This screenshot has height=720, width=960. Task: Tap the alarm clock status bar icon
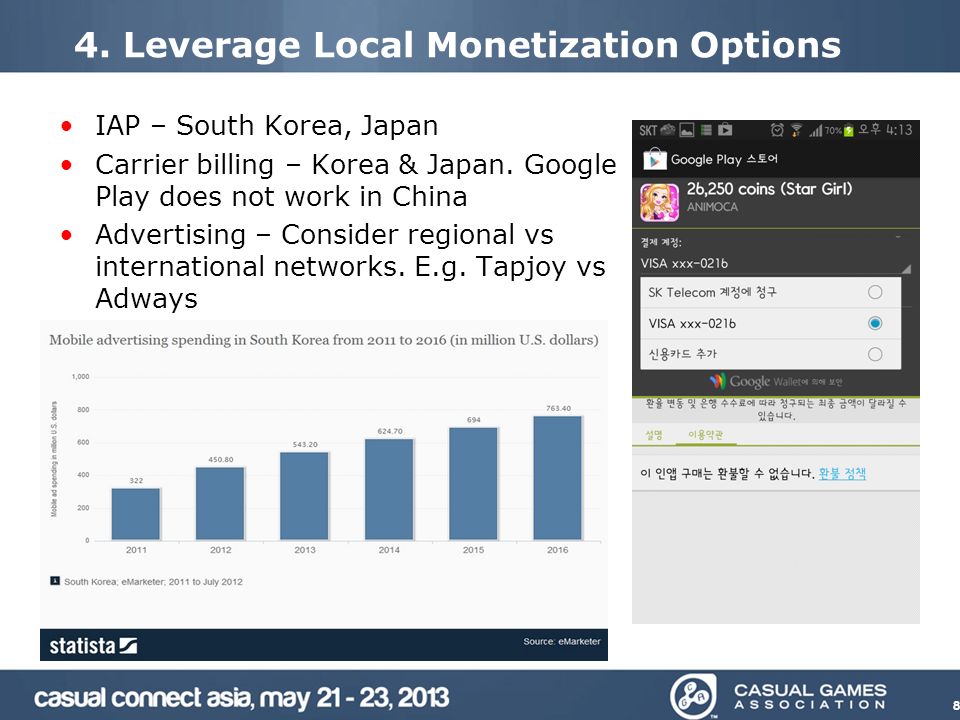pyautogui.click(x=777, y=130)
